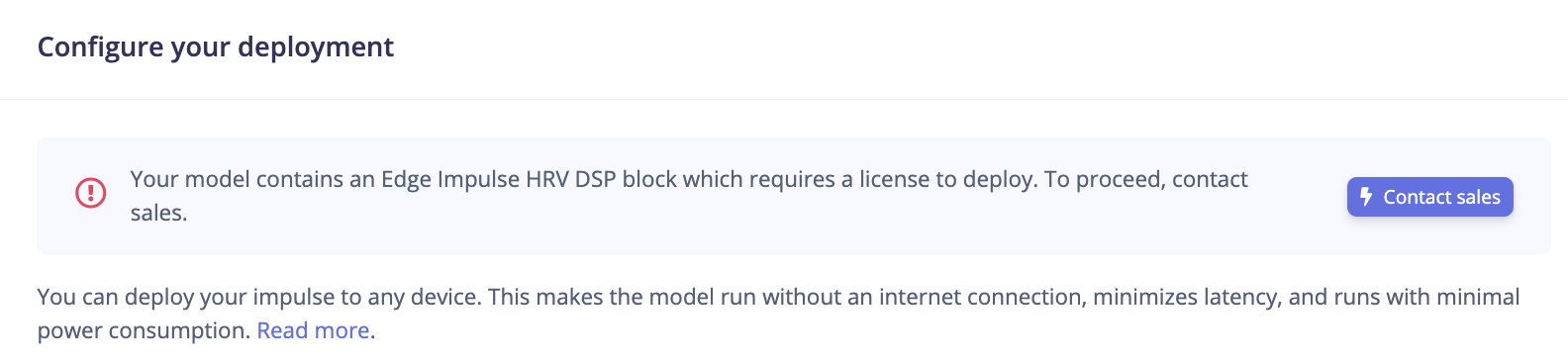
Task: Select the Configure your deployment heading
Action: [x=216, y=46]
